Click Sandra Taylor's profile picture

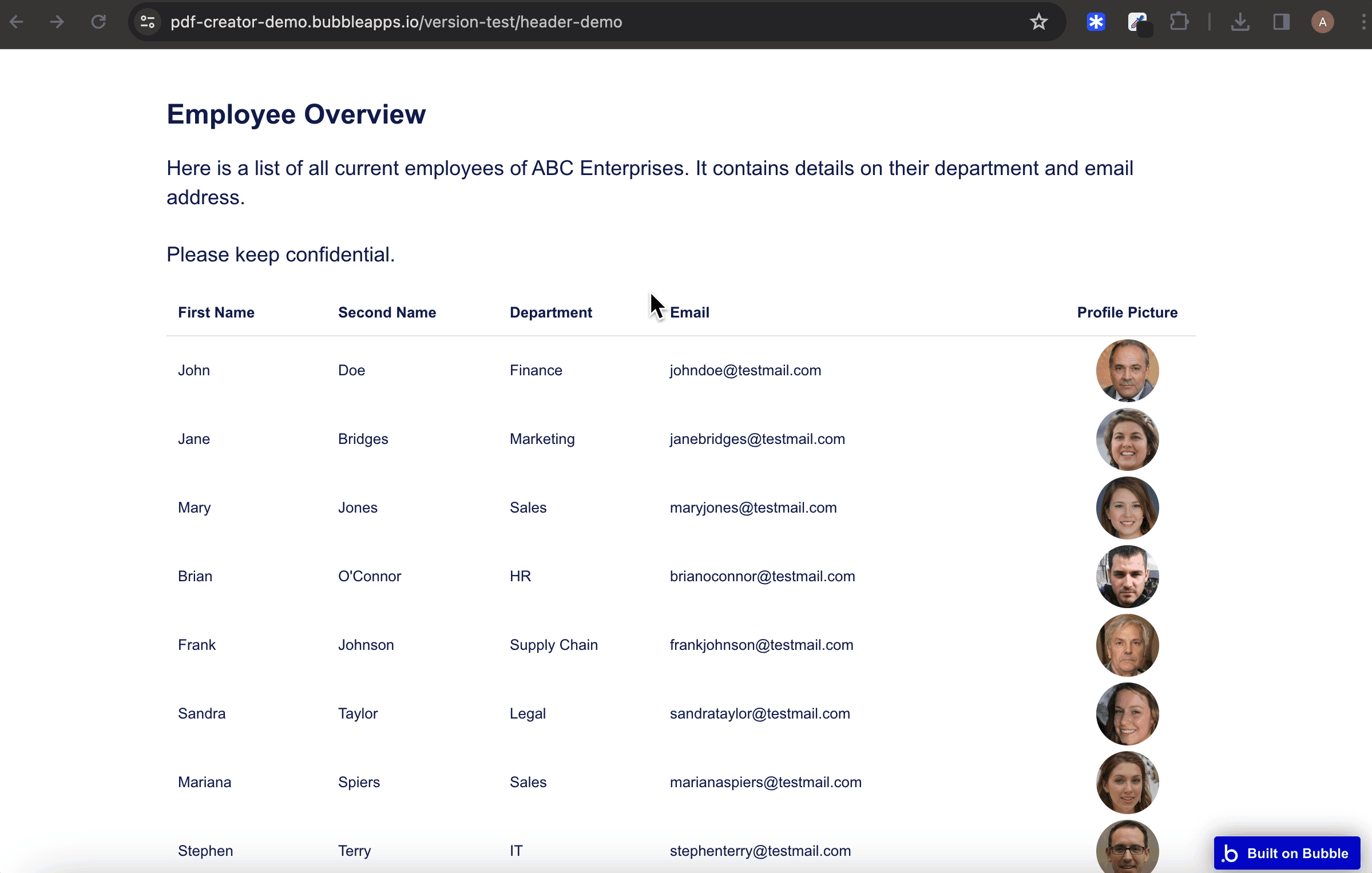click(1127, 714)
